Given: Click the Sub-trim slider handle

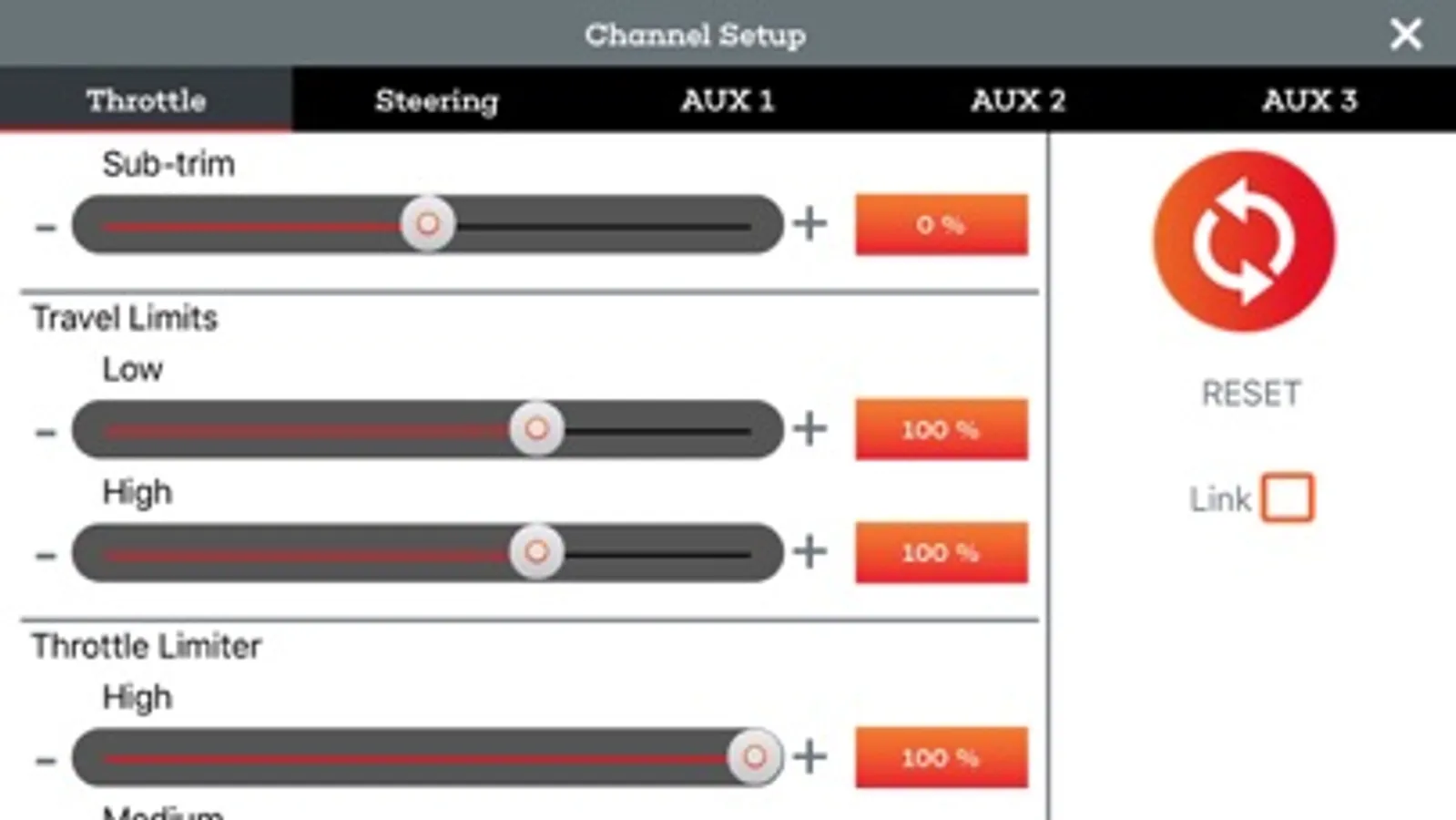Looking at the screenshot, I should click(428, 223).
